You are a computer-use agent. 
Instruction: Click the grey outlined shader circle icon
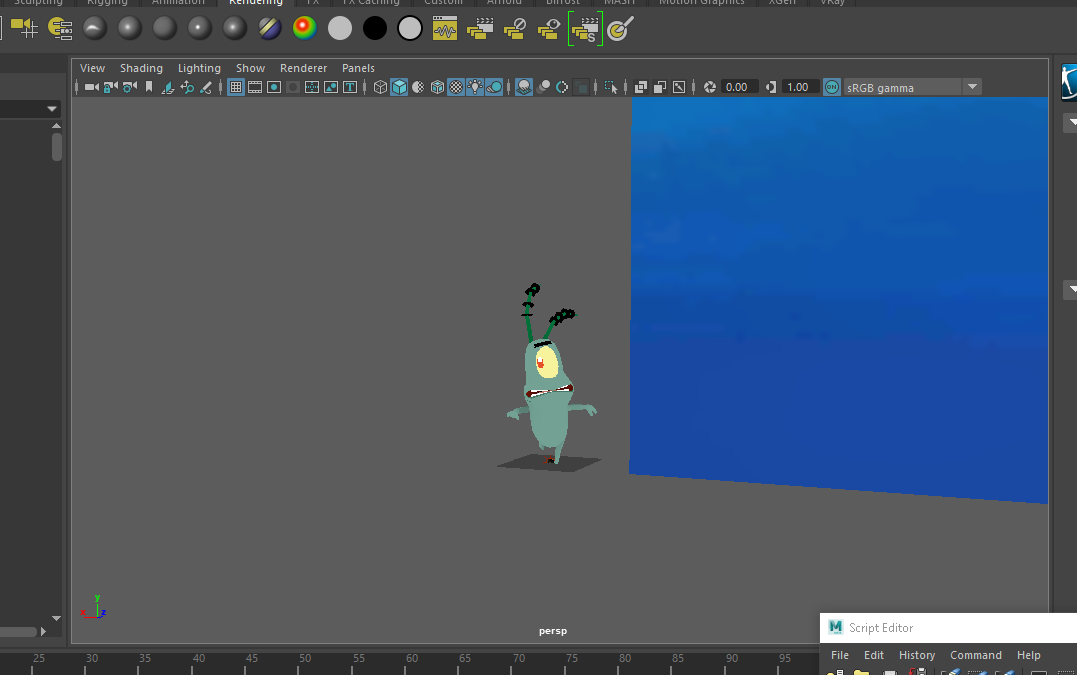410,28
